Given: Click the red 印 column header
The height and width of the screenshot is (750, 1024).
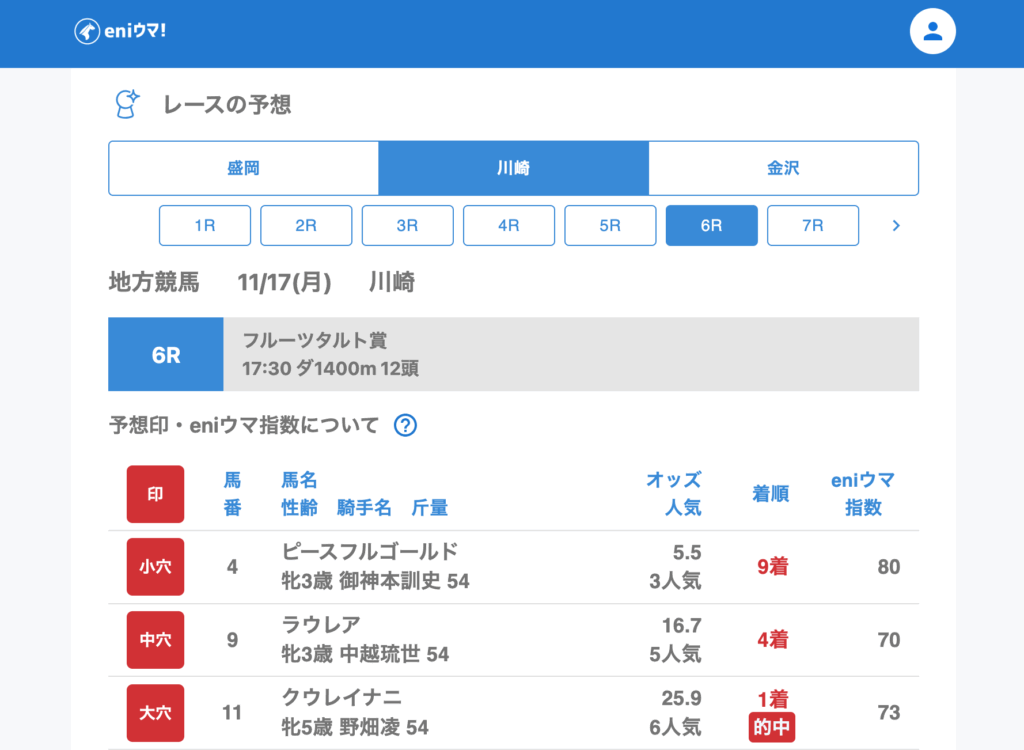Looking at the screenshot, I should coord(155,494).
